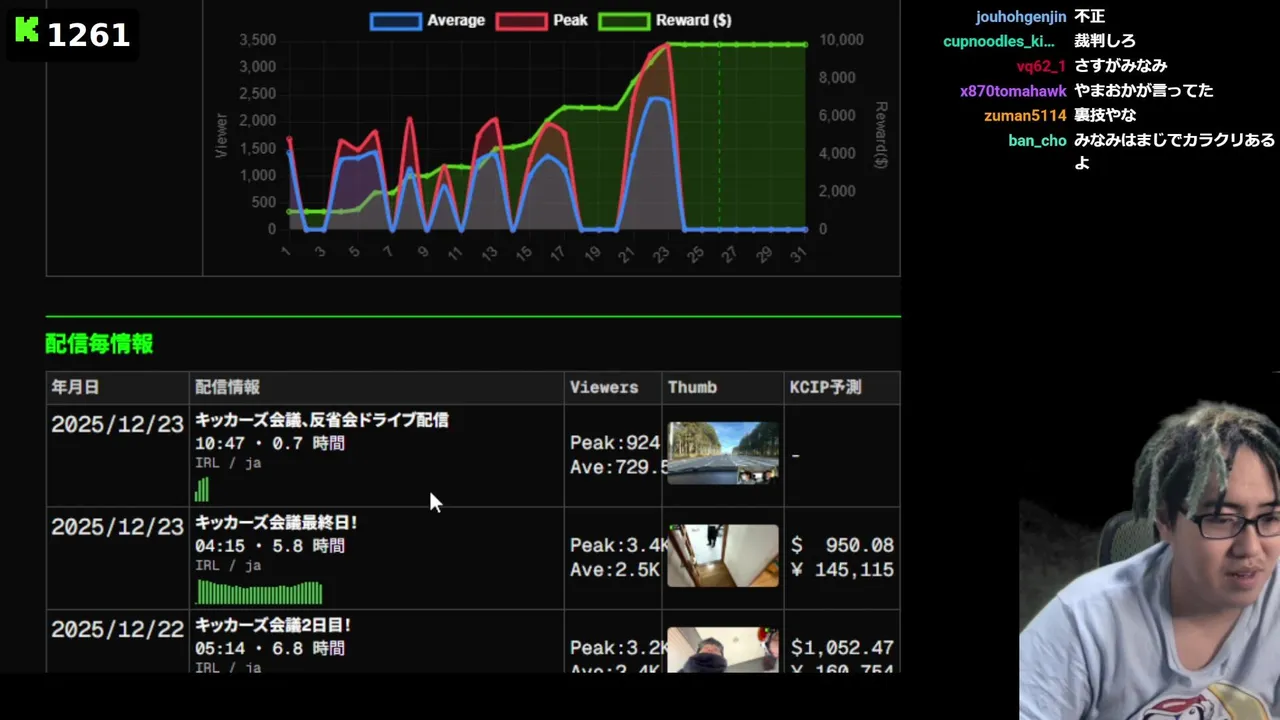This screenshot has width=1280, height=720.
Task: Click the 配信毎情報 section heading
Action: (x=99, y=344)
